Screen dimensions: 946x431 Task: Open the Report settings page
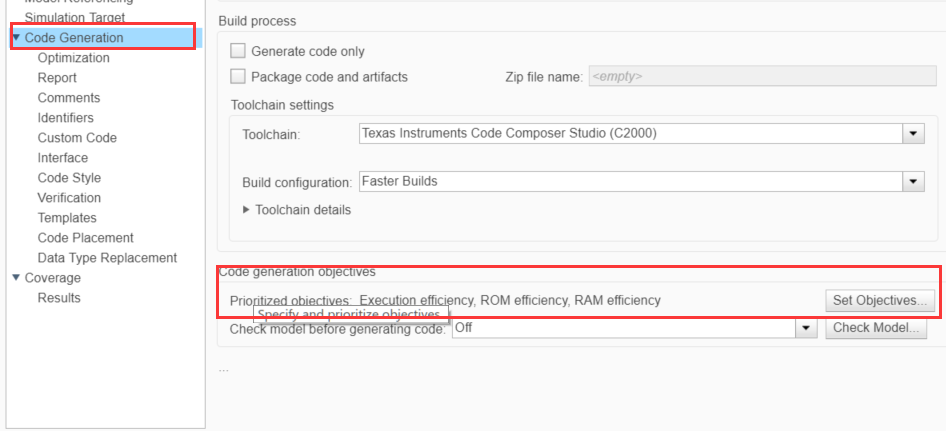57,78
